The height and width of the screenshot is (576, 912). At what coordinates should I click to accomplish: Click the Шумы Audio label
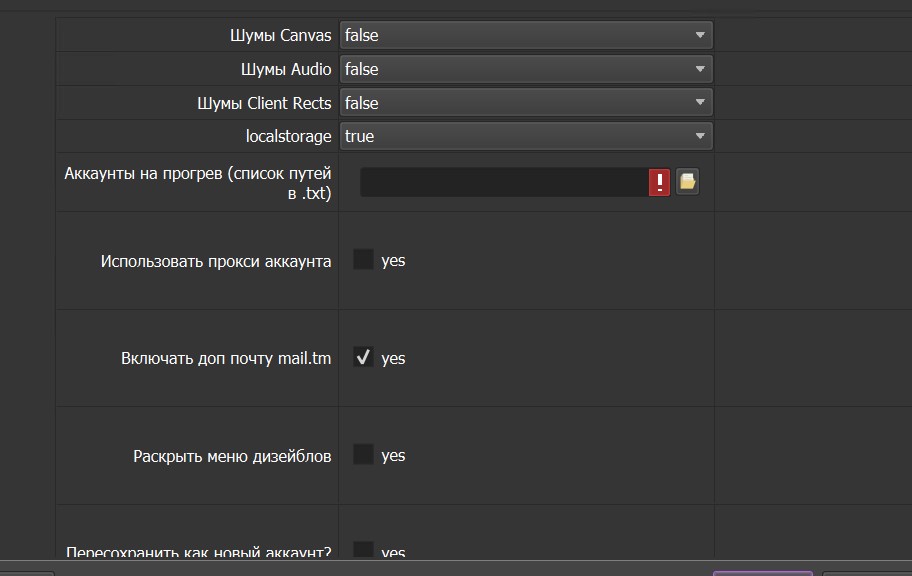click(286, 69)
